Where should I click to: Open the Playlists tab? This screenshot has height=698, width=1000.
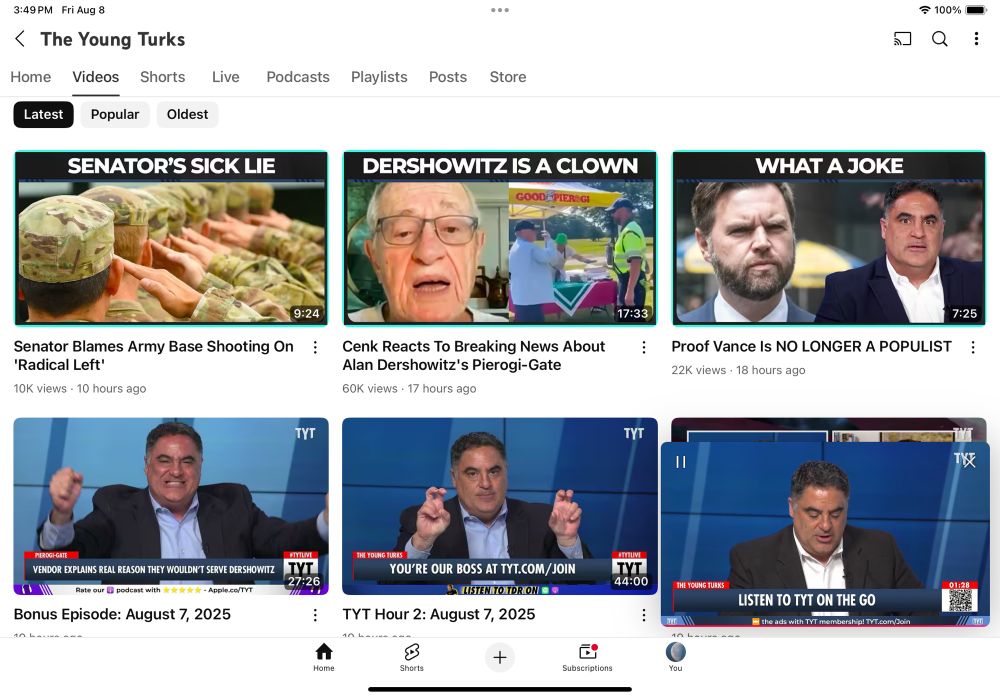click(x=379, y=77)
